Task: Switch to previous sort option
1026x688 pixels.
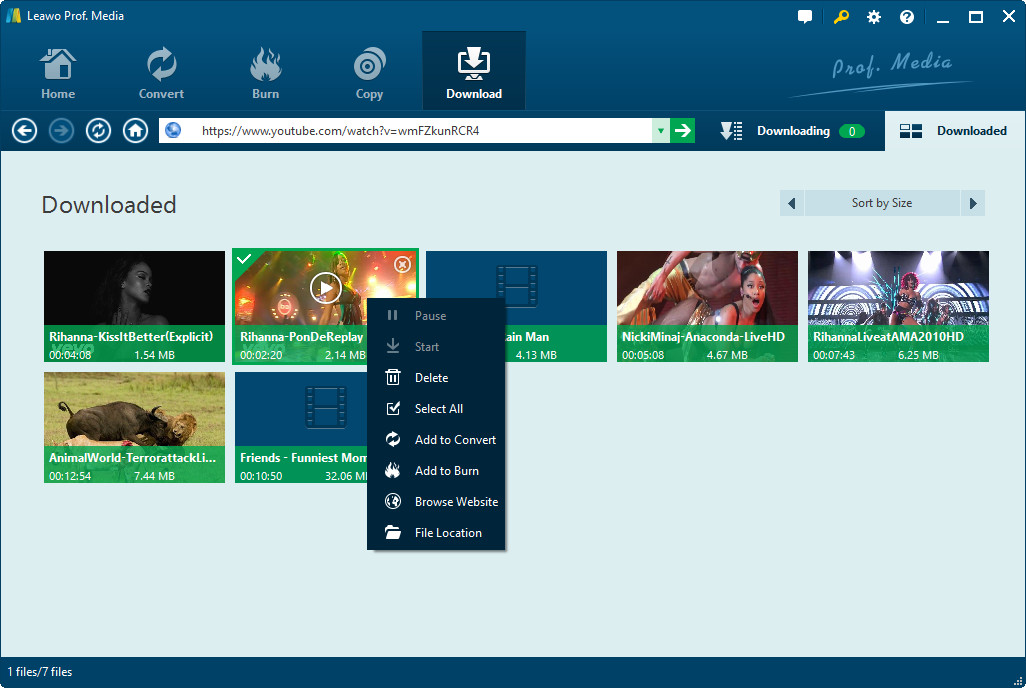Action: [x=792, y=203]
